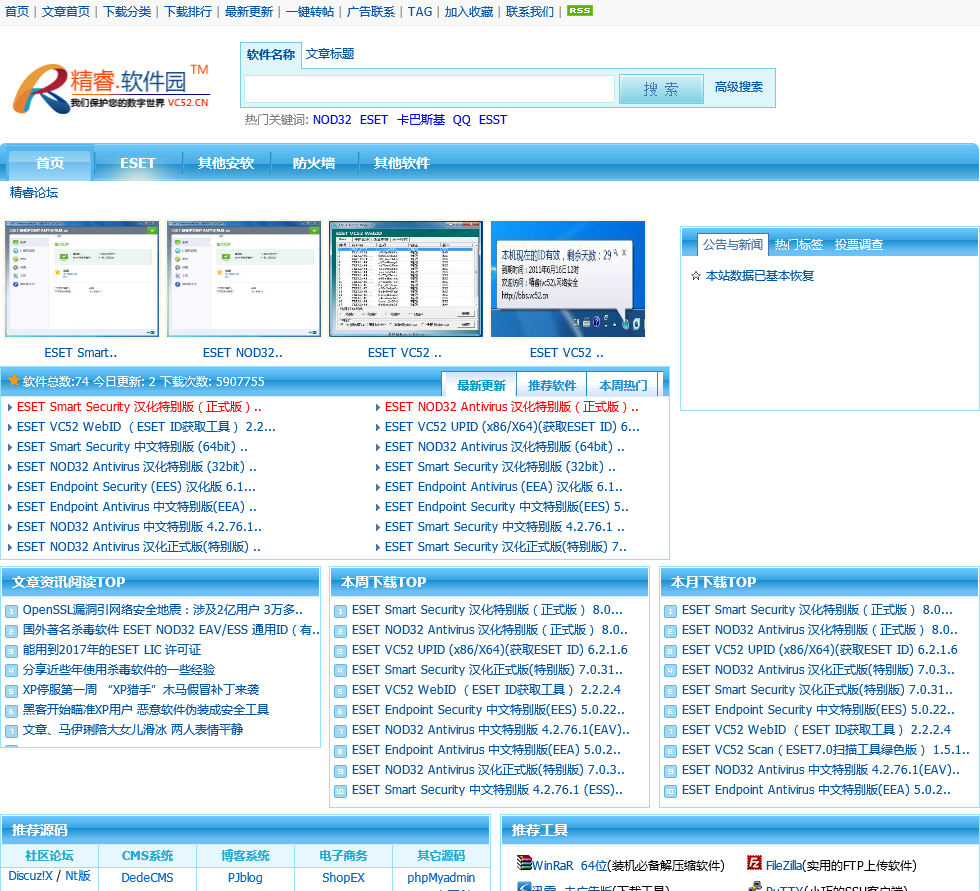Open article 分享近些年使用杀毒软件的一些经验
The height and width of the screenshot is (891, 980).
point(119,670)
